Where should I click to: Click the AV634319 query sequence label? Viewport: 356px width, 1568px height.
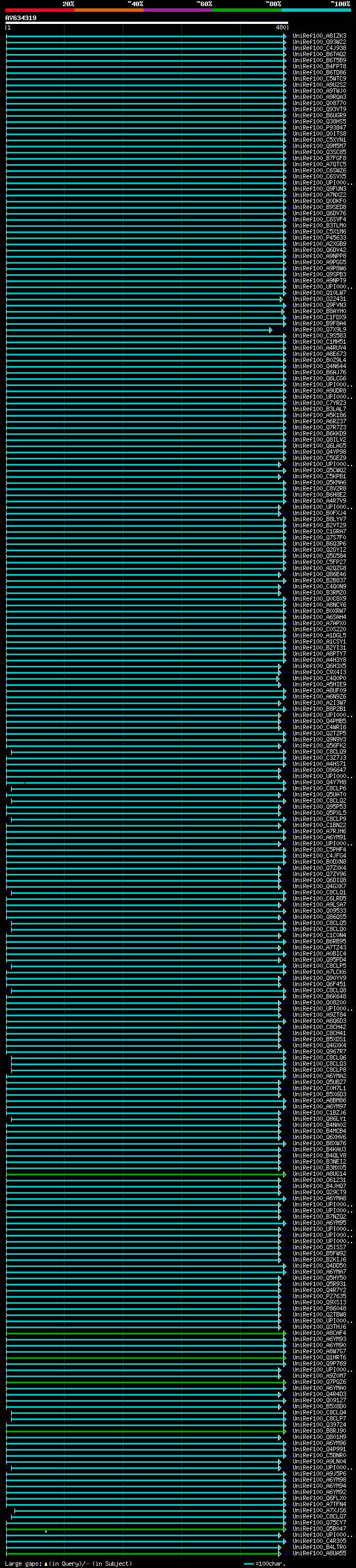click(21, 18)
